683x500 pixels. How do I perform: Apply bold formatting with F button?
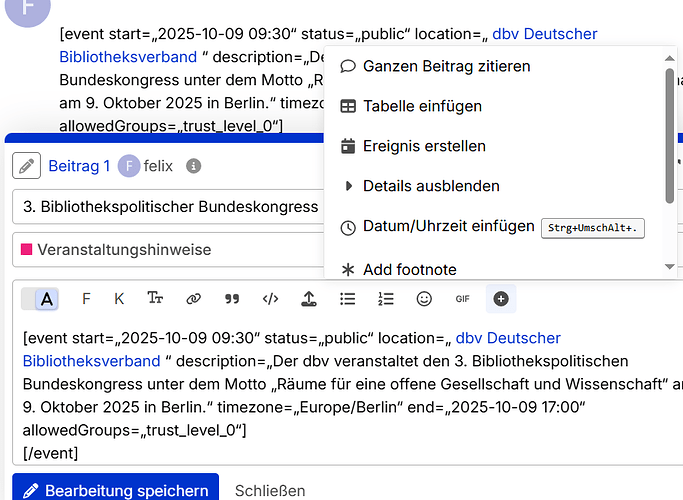[x=86, y=299]
